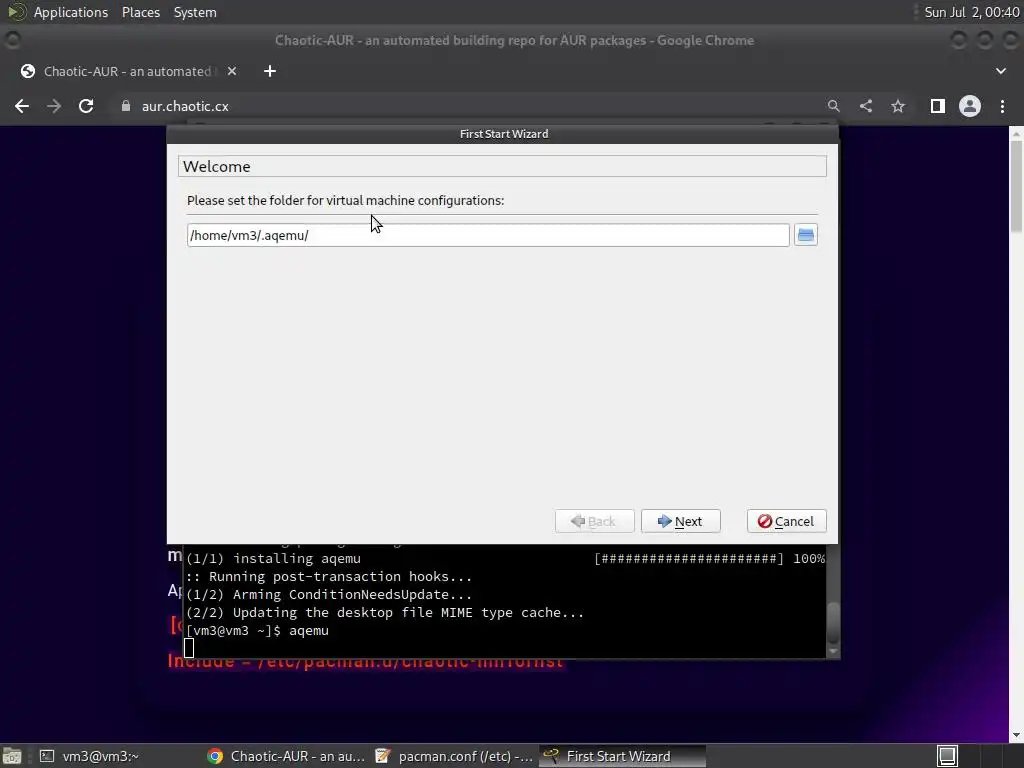Click the clock showing Sun Jul 2
Viewport: 1024px width, 768px height.
(x=971, y=12)
